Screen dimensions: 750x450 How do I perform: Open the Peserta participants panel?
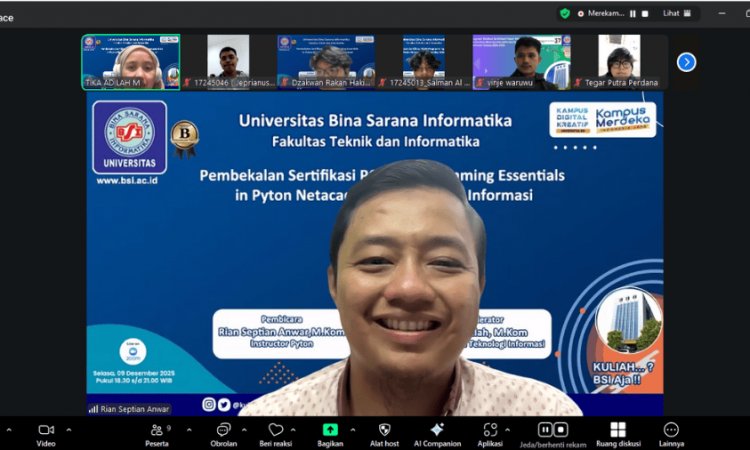tap(157, 434)
